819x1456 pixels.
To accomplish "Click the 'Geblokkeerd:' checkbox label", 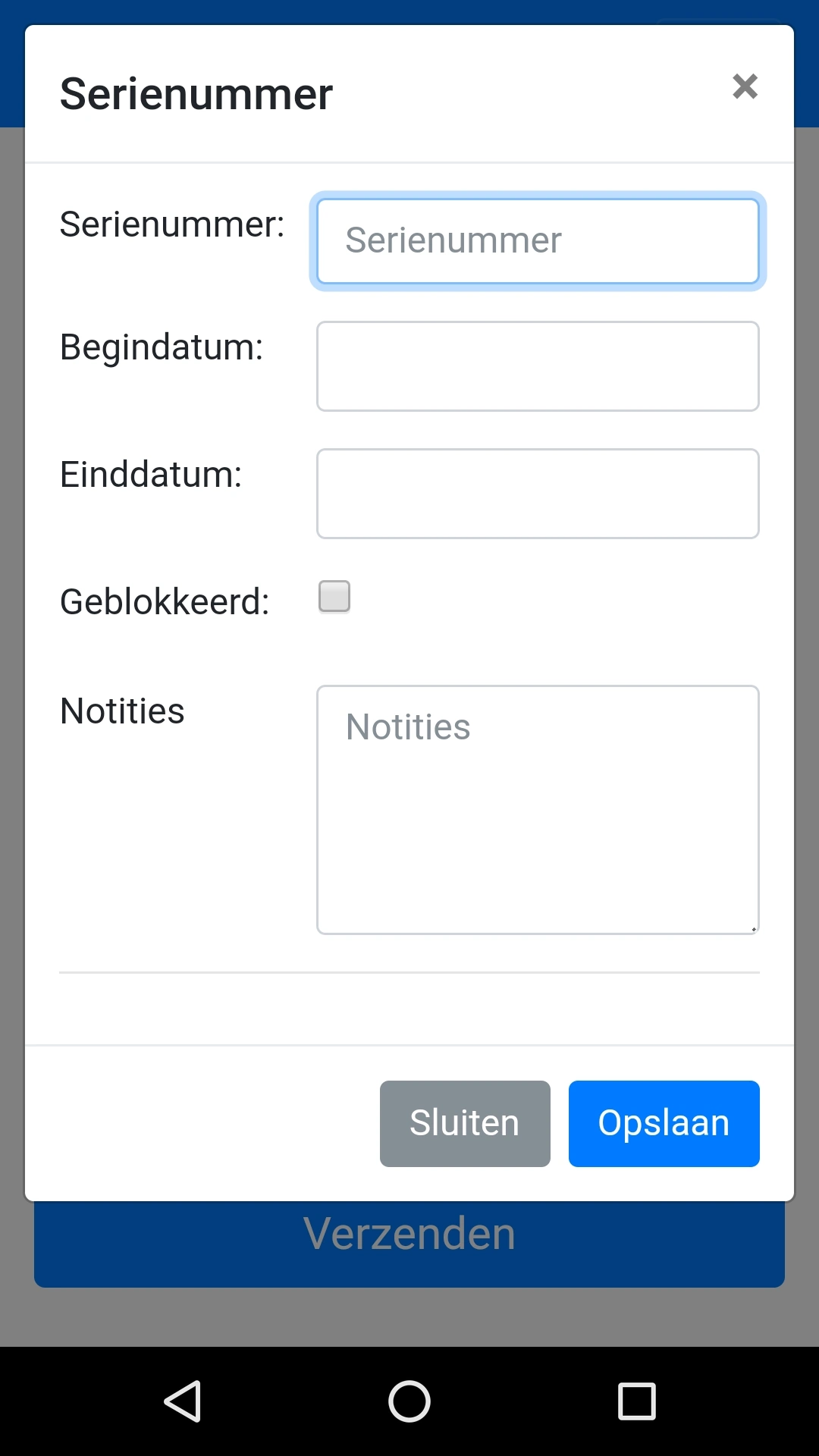I will 165,602.
